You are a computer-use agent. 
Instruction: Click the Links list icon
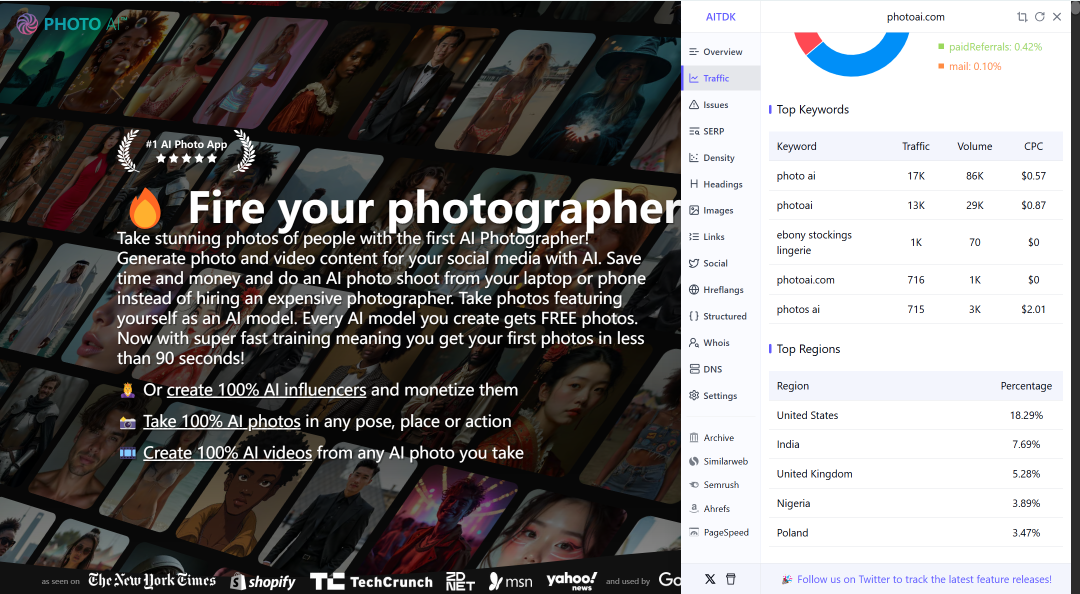point(694,236)
